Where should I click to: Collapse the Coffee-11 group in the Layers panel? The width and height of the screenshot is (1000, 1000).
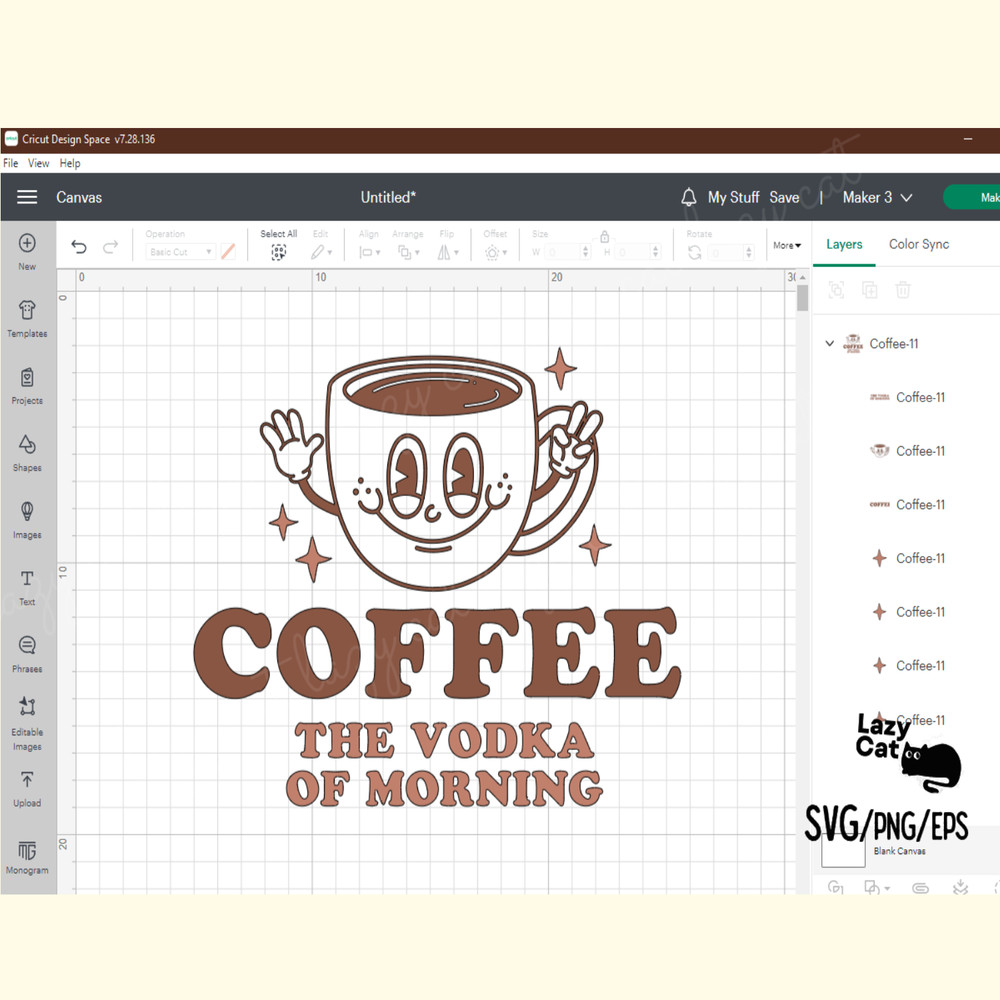(830, 343)
